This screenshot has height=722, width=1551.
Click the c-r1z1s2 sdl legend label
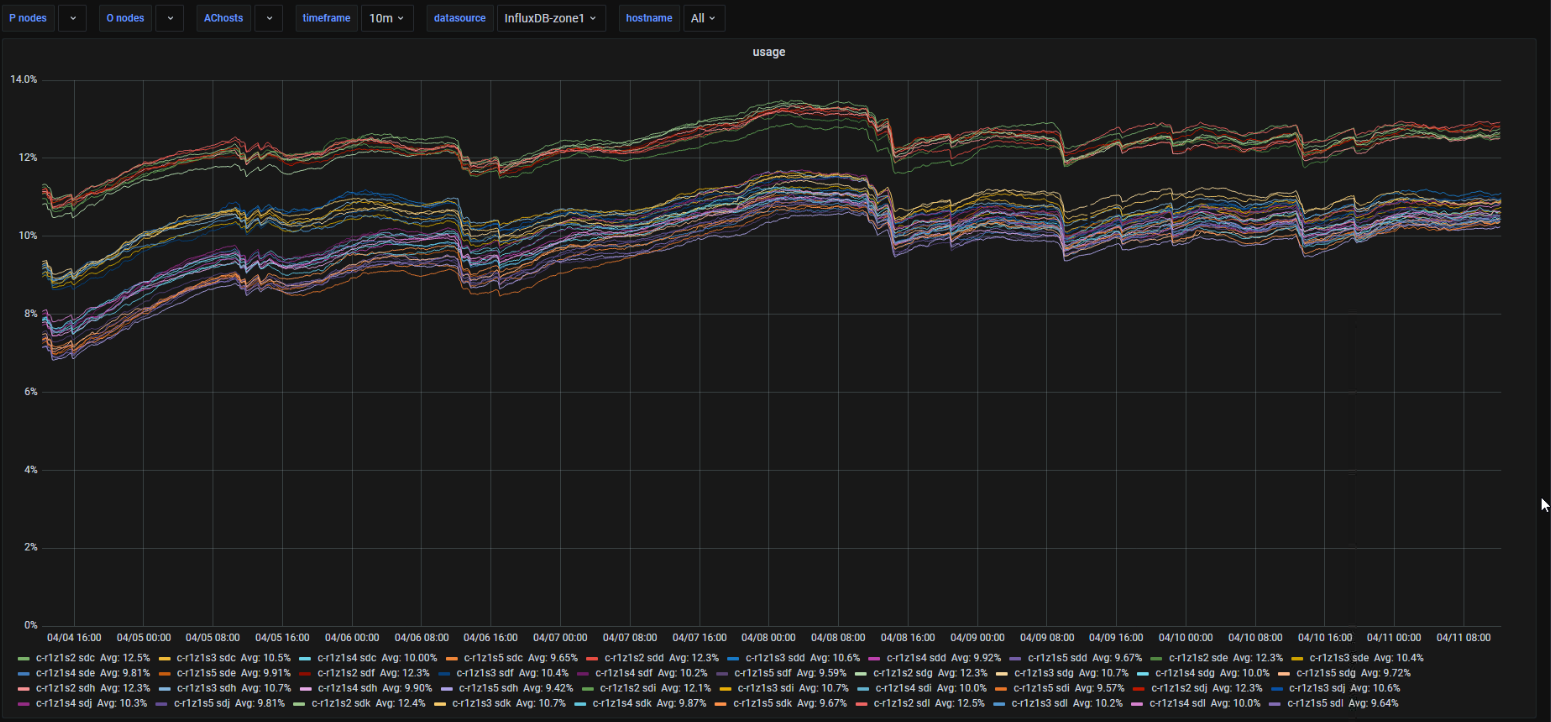pyautogui.click(x=905, y=704)
